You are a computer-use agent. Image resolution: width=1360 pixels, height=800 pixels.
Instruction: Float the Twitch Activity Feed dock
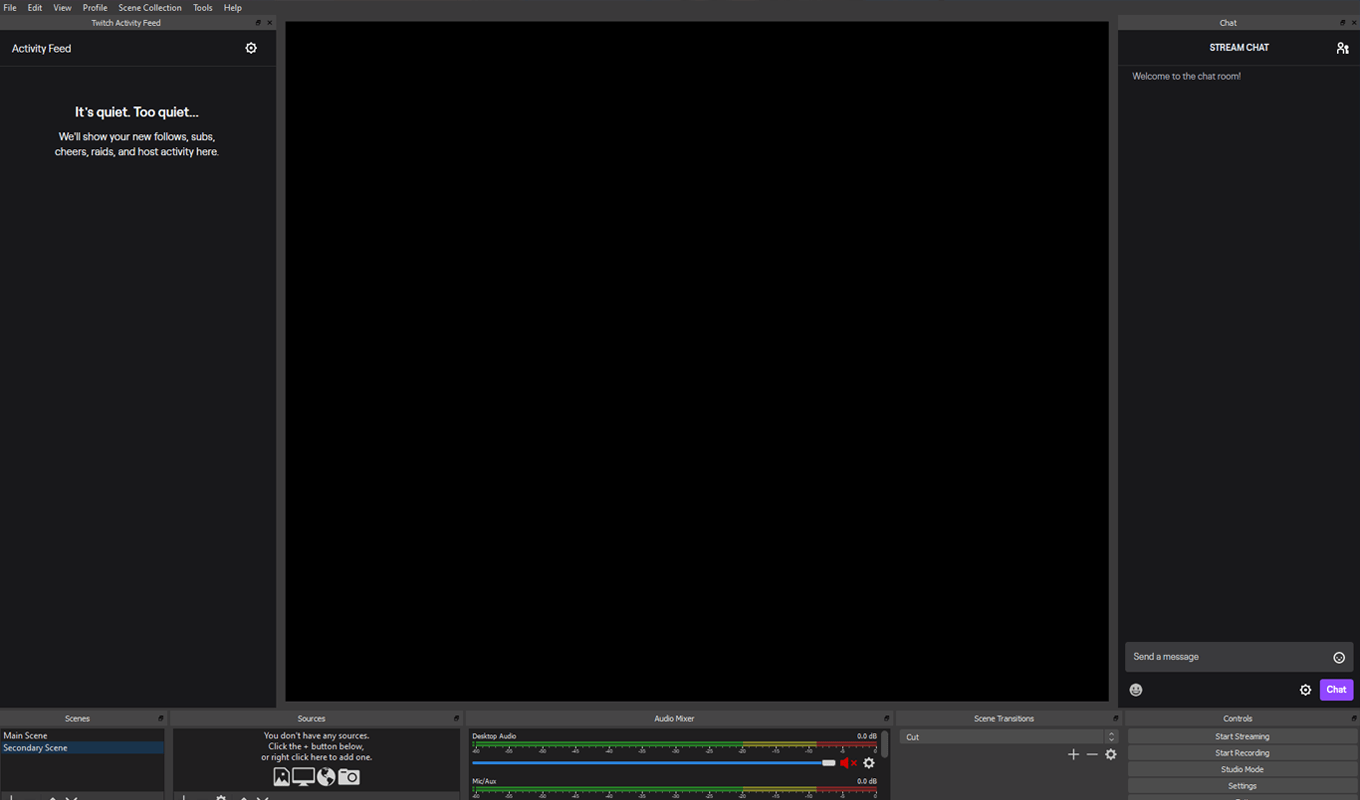258,23
